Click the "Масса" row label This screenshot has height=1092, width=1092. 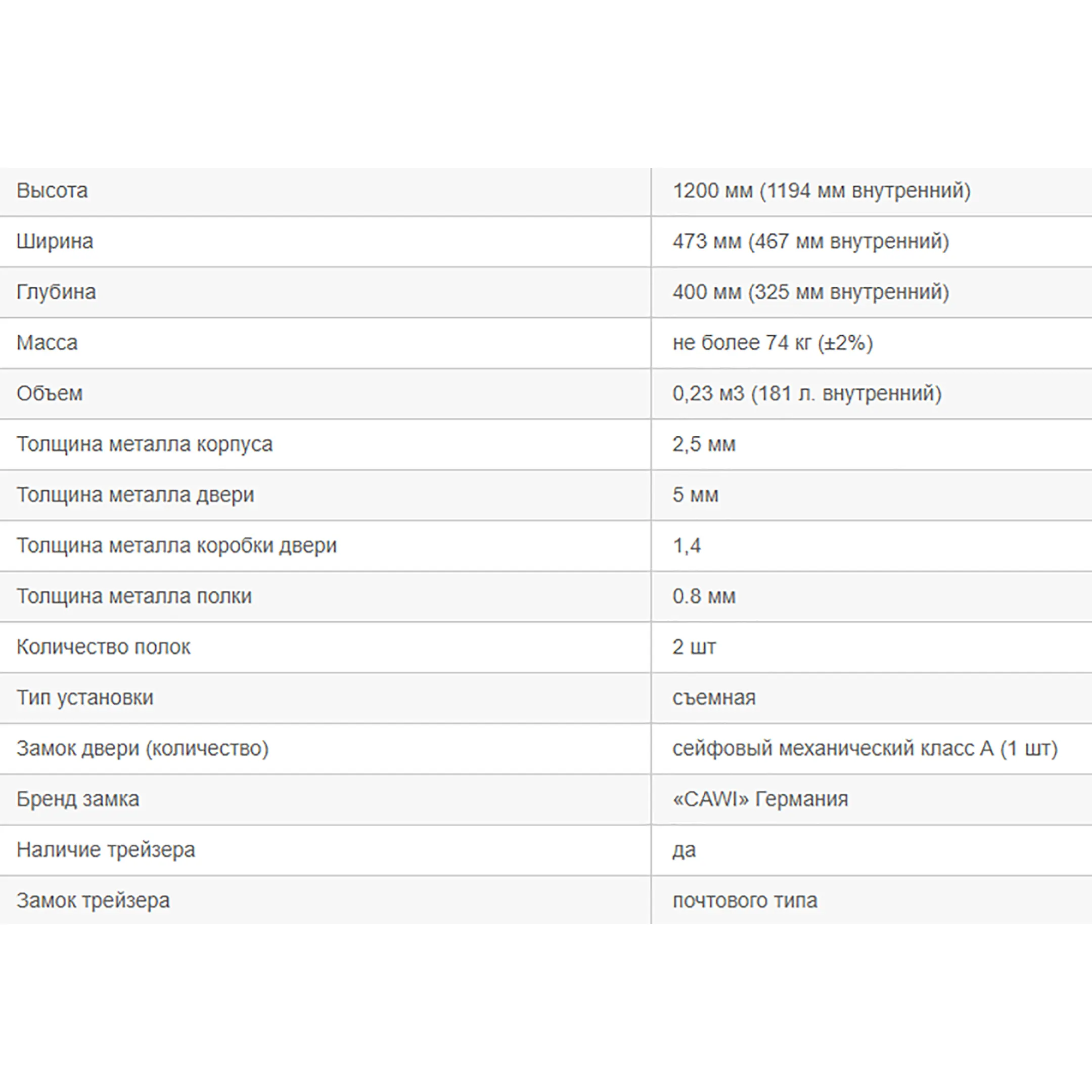47,343
